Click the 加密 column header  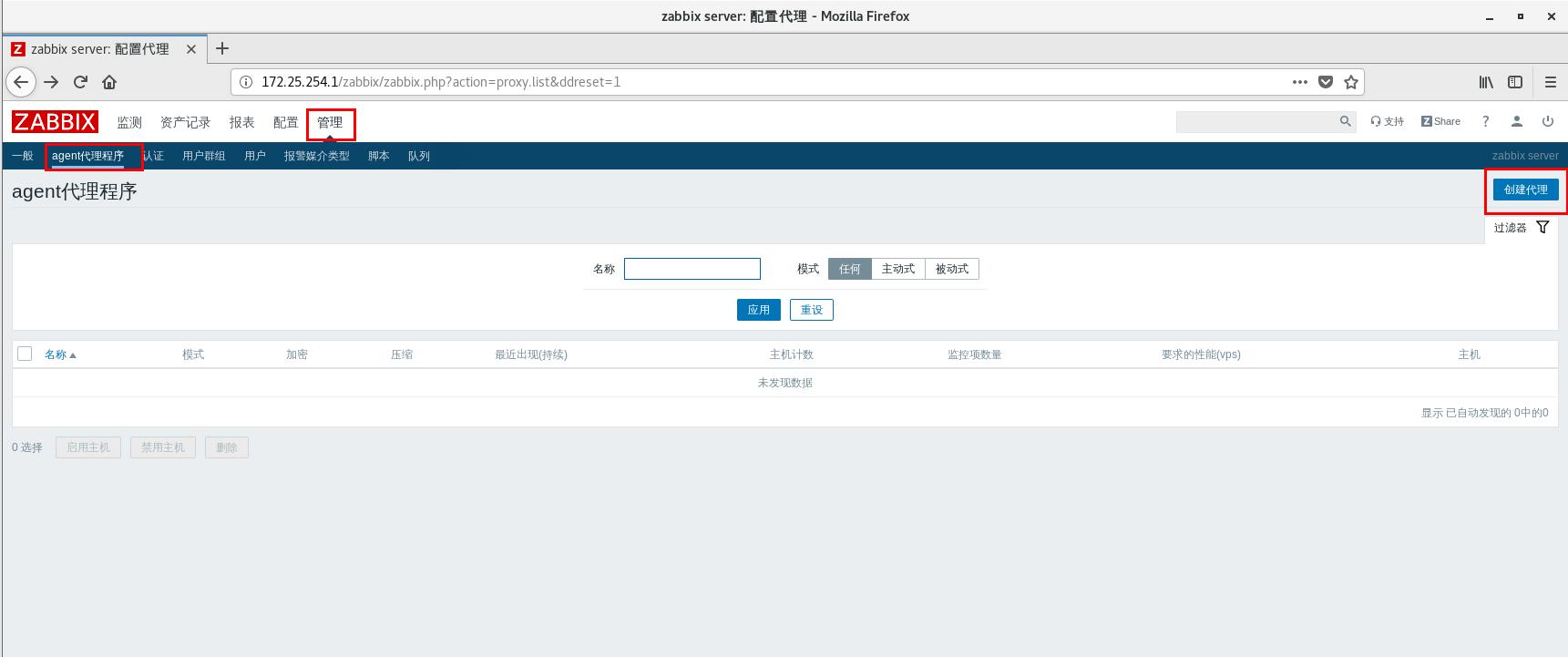[297, 354]
